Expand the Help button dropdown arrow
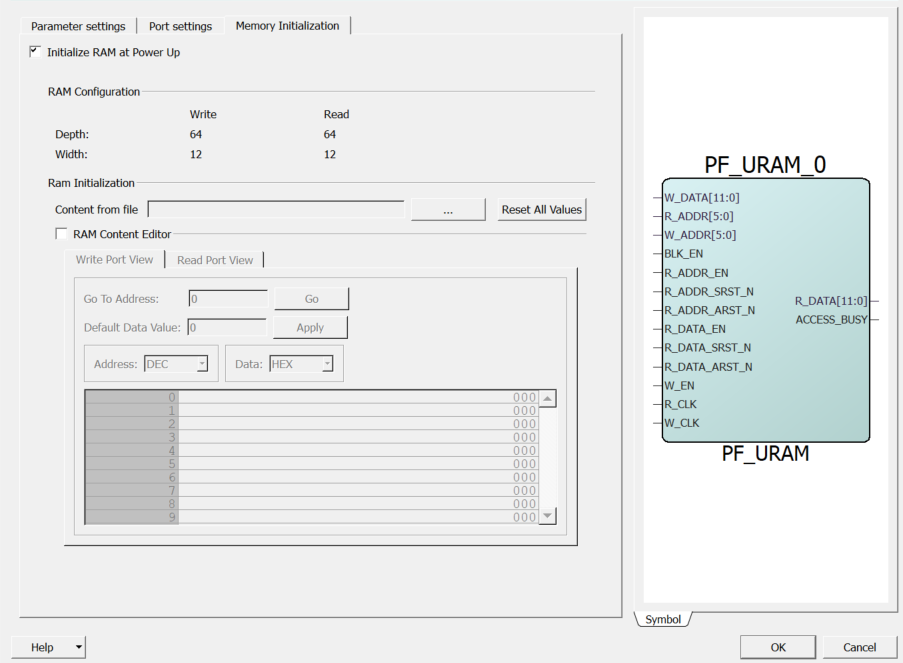The height and width of the screenshot is (663, 903). point(79,647)
